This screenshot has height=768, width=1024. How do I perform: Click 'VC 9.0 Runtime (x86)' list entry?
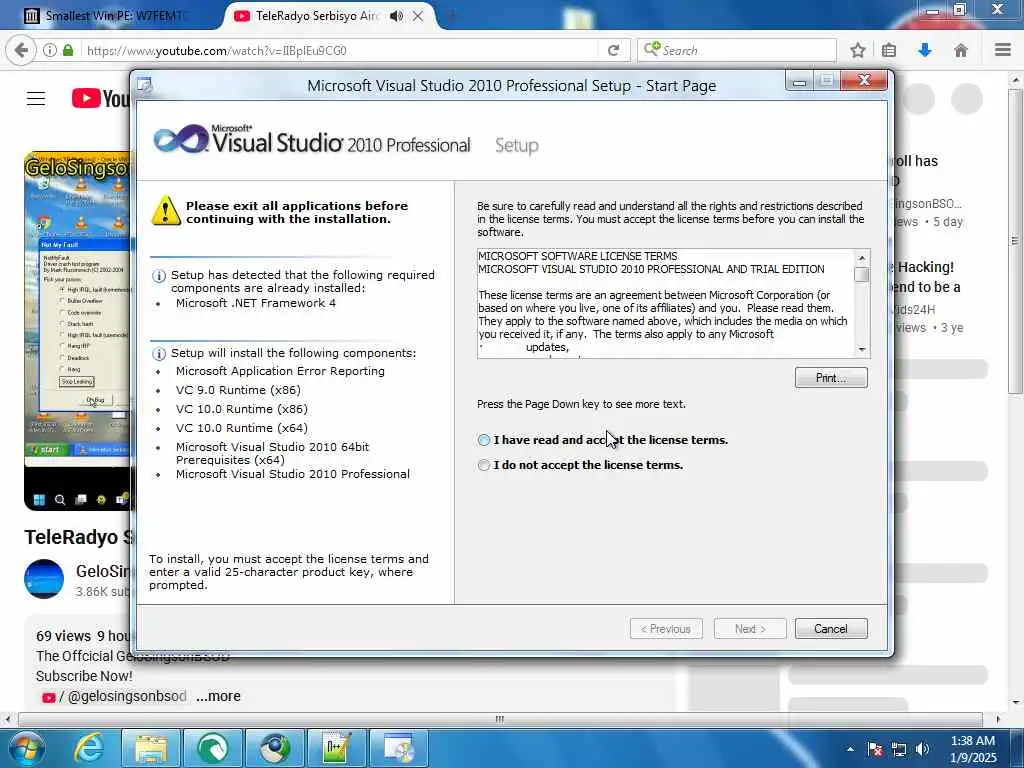[x=238, y=390]
